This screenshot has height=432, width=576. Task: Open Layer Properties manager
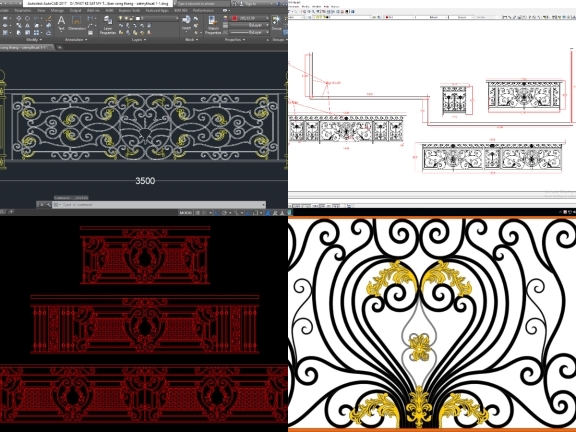pos(108,25)
